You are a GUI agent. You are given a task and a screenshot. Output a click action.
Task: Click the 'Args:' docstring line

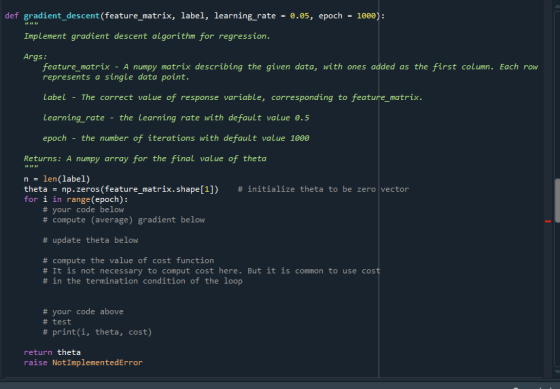point(35,56)
